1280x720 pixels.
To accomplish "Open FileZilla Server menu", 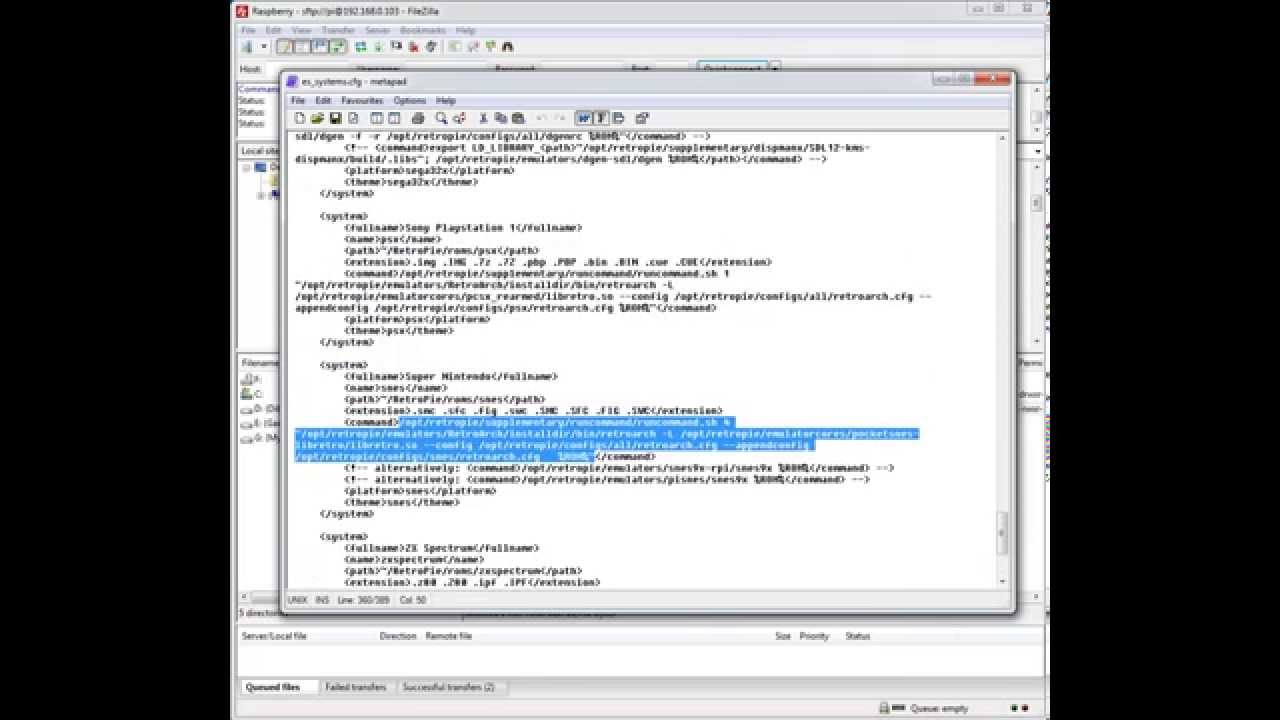I will tap(377, 30).
